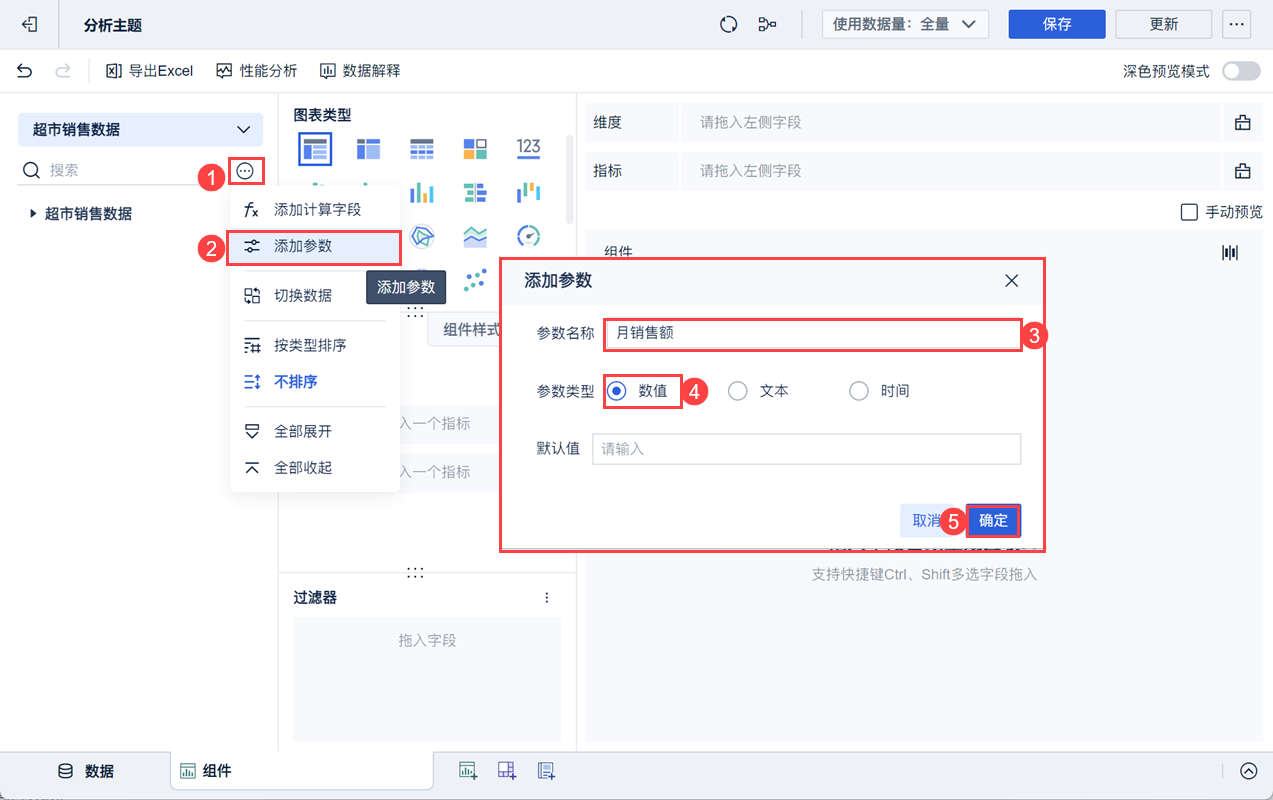Screen dimensions: 1273x800
Task: Click the lock icon in dimension row
Action: (x=1243, y=123)
